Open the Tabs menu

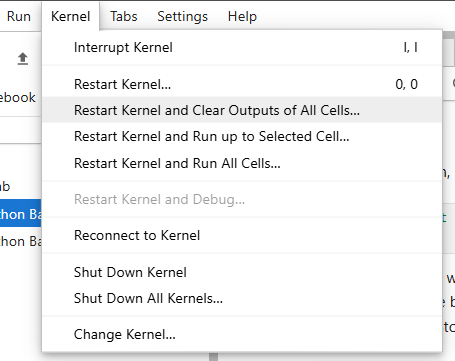tap(124, 16)
